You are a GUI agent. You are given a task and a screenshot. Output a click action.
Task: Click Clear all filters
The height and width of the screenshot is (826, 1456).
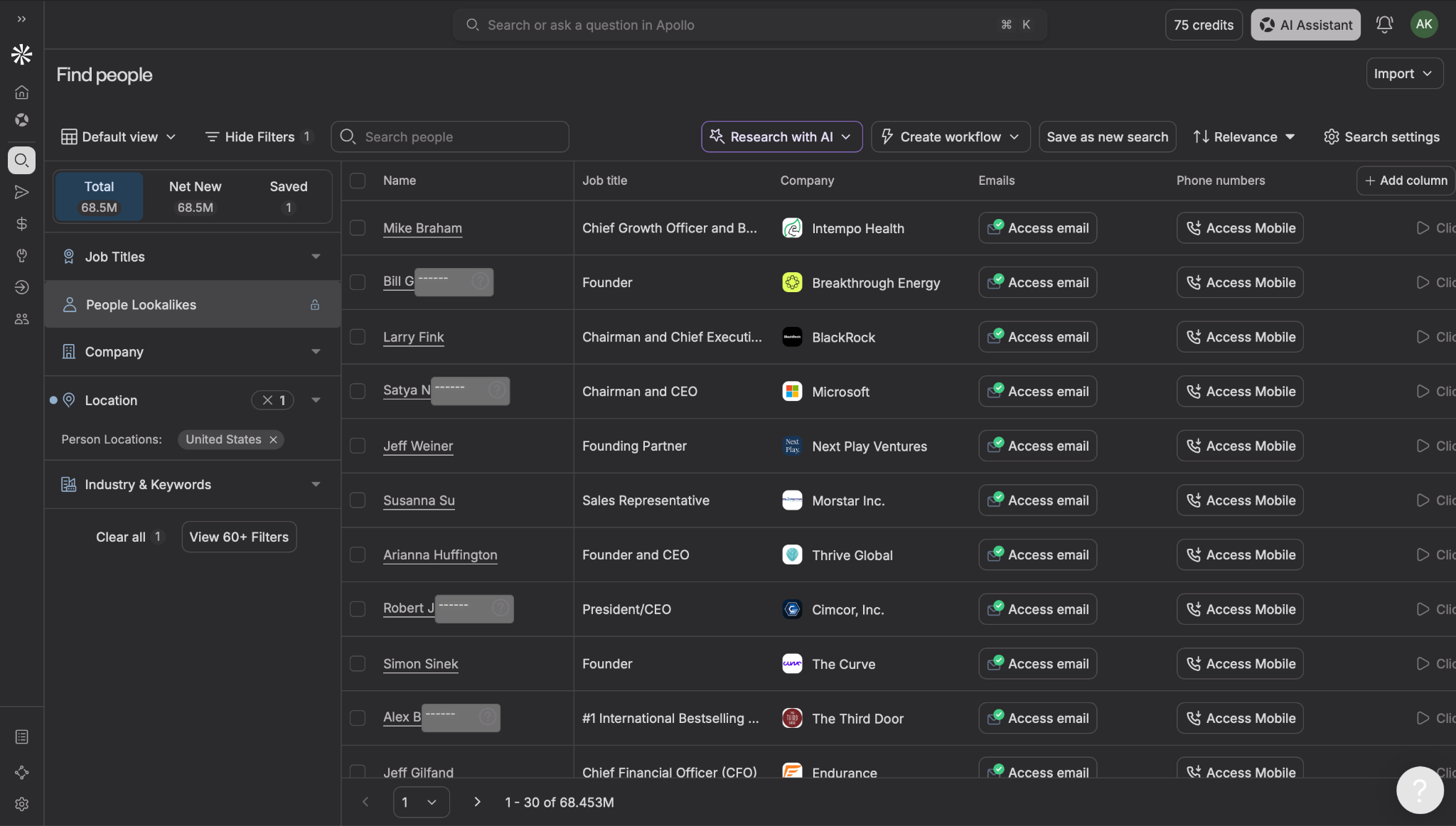point(129,537)
